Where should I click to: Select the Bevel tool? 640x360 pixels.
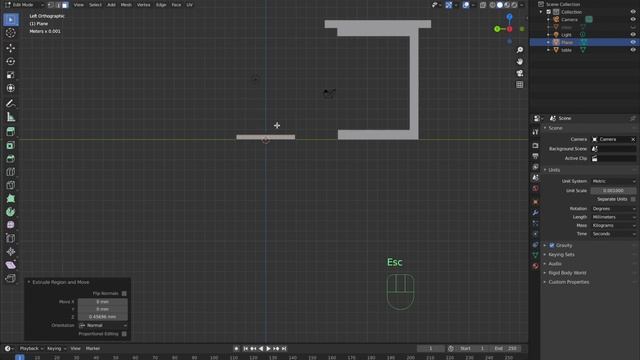[x=11, y=159]
